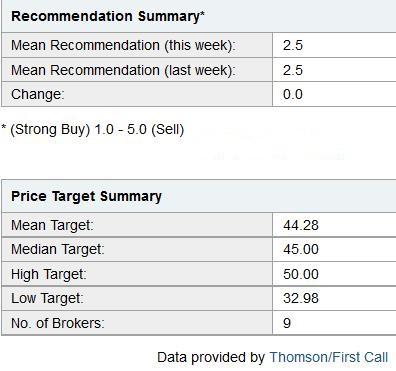Select the Price Target Summary header
This screenshot has width=396, height=371.
point(86,196)
